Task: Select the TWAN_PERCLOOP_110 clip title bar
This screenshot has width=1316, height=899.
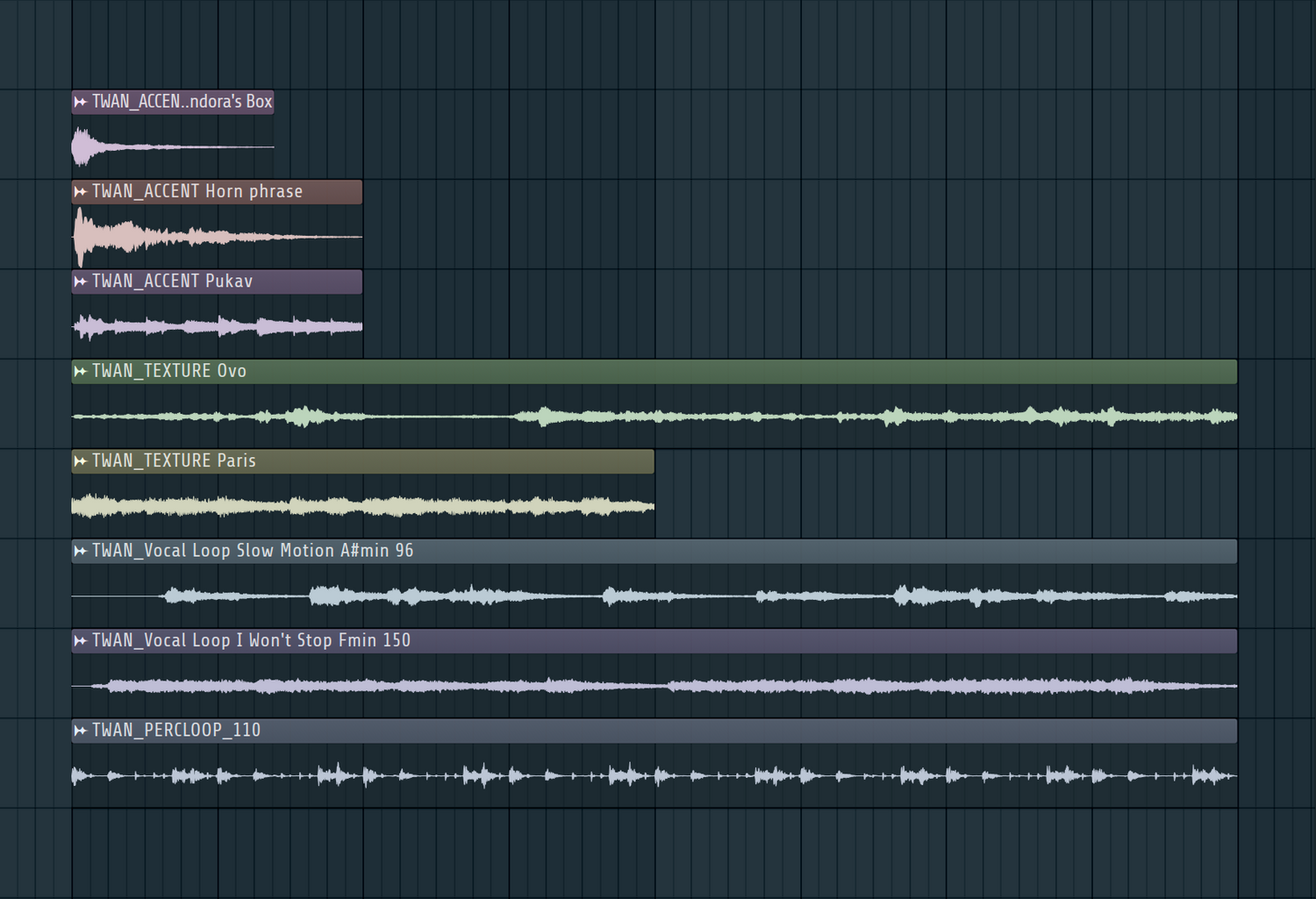Action: click(x=176, y=731)
